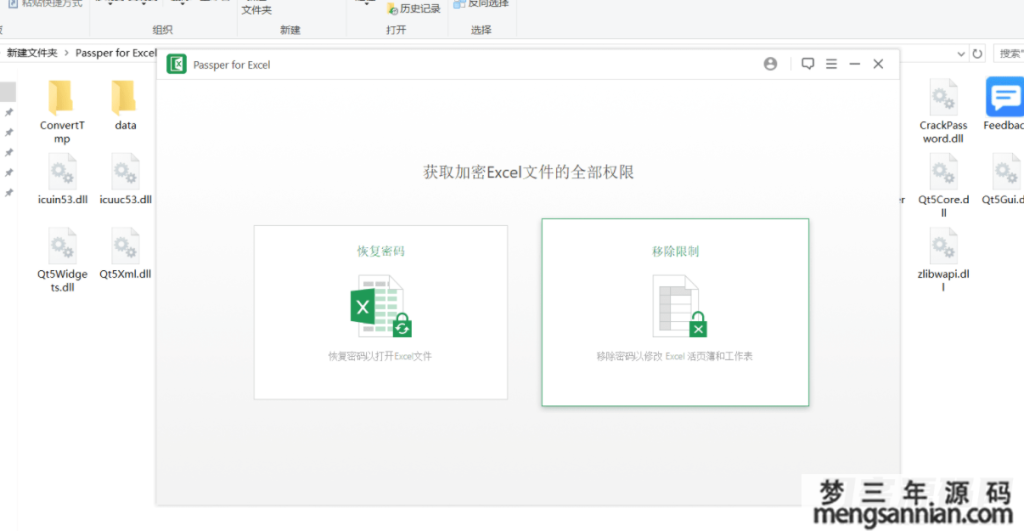The image size is (1024, 531).
Task: Select Qt5Gui.dll file in Explorer
Action: pyautogui.click(x=1003, y=180)
